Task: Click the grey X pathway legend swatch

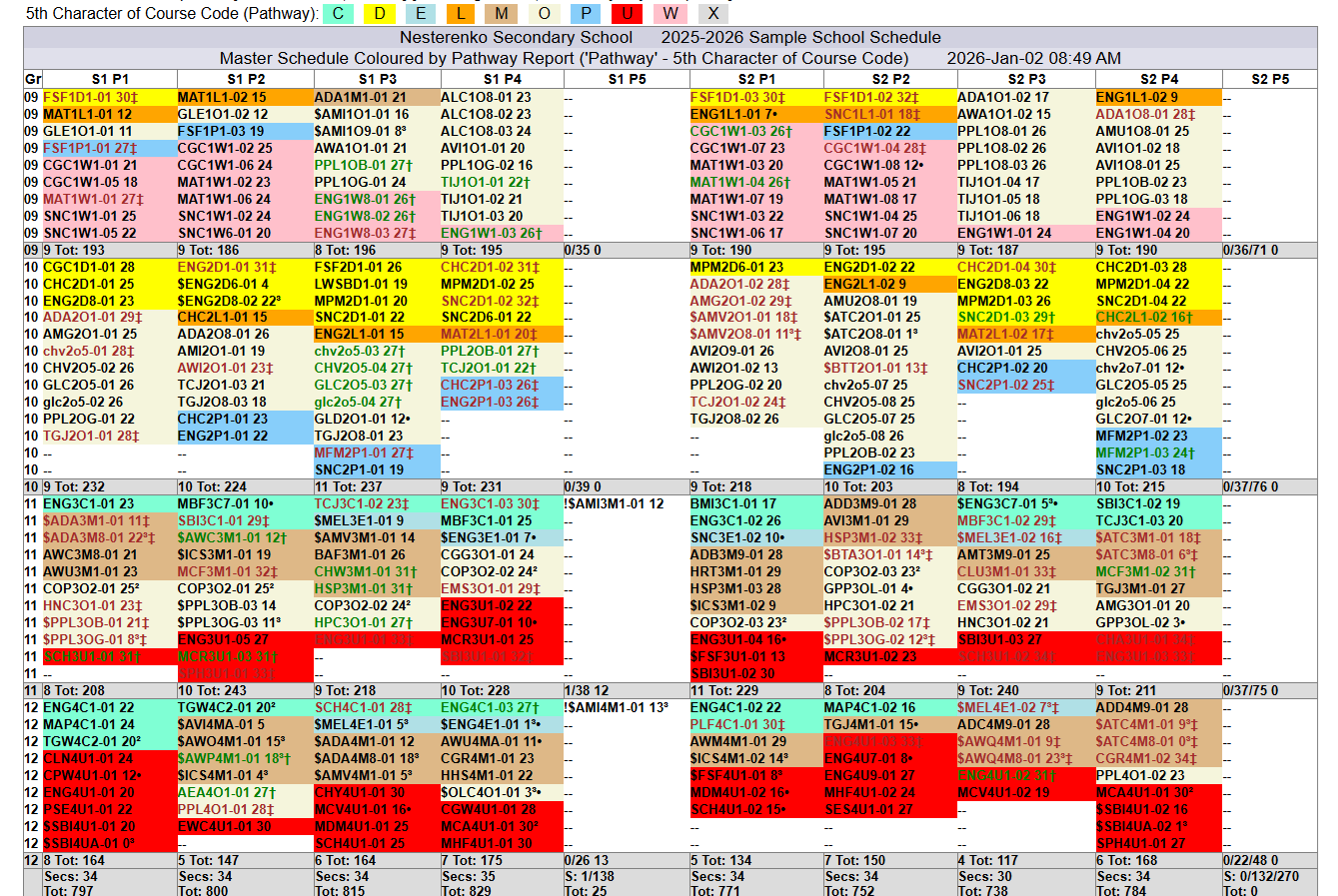Action: [712, 13]
